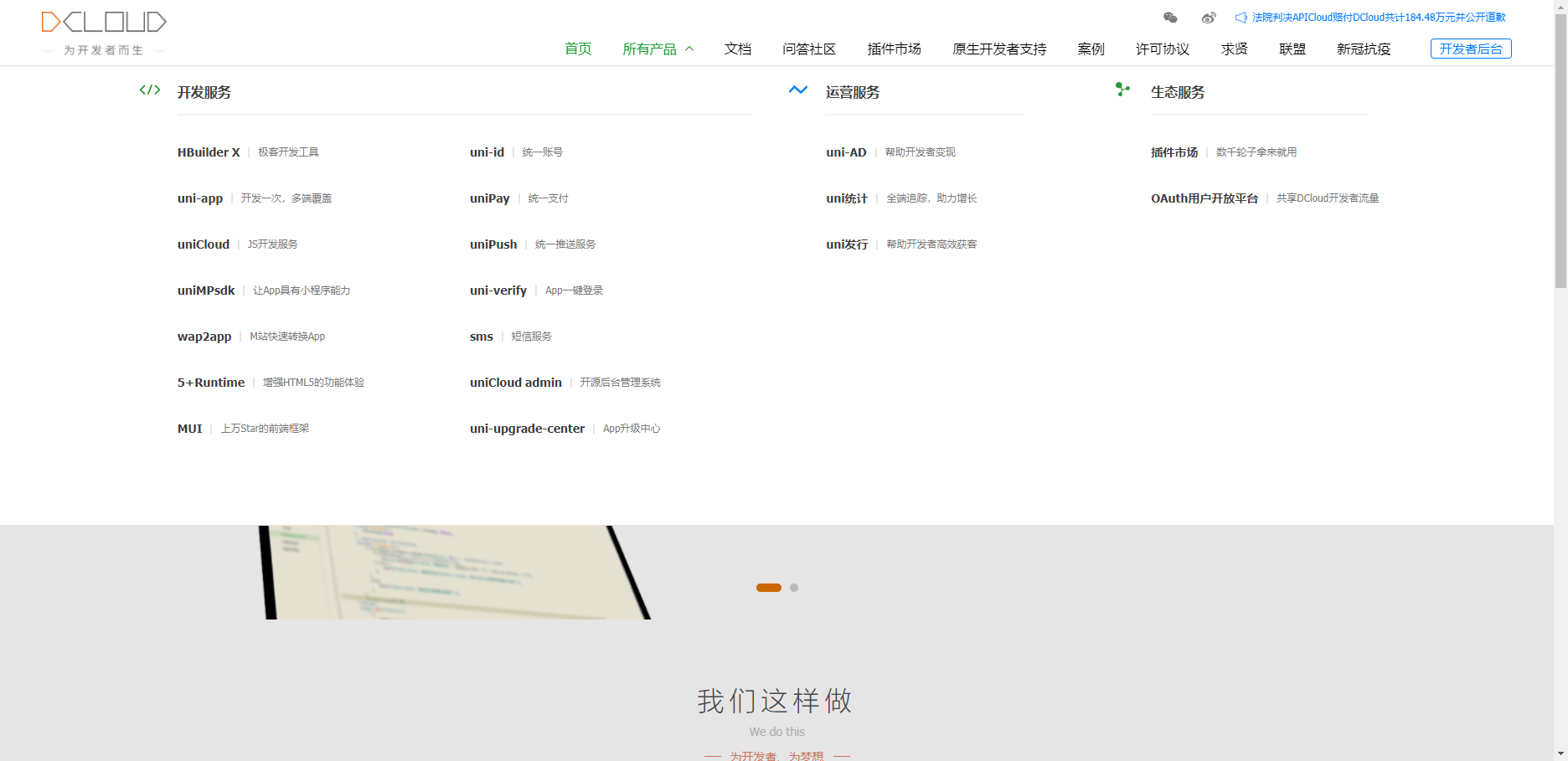The width and height of the screenshot is (1568, 761).
Task: Open 文档 in navigation bar
Action: tap(738, 49)
